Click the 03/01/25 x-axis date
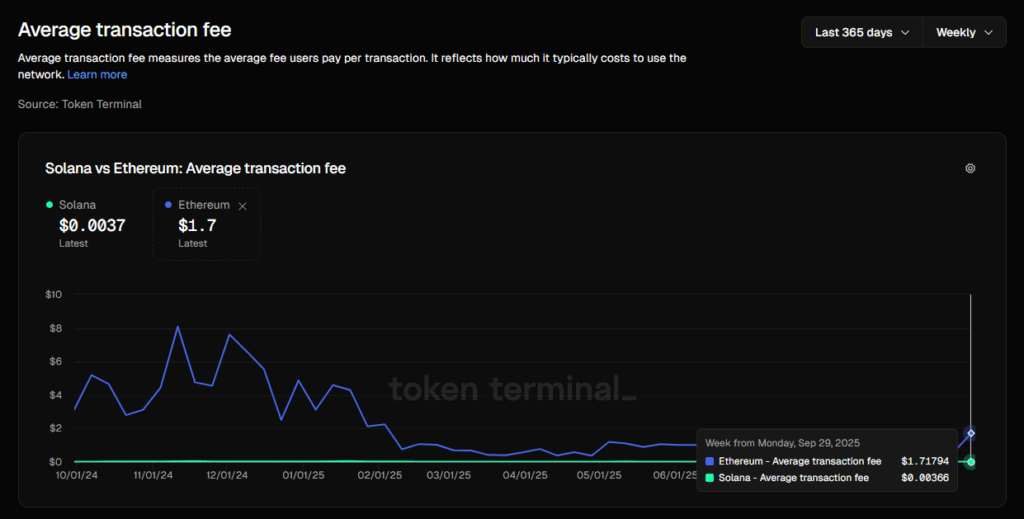1024x519 pixels. pos(449,475)
